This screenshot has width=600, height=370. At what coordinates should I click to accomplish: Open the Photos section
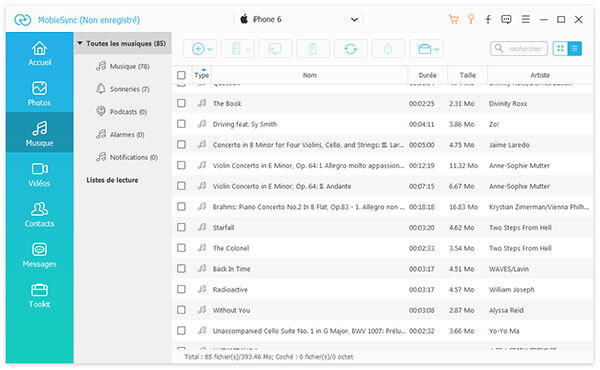click(x=39, y=93)
